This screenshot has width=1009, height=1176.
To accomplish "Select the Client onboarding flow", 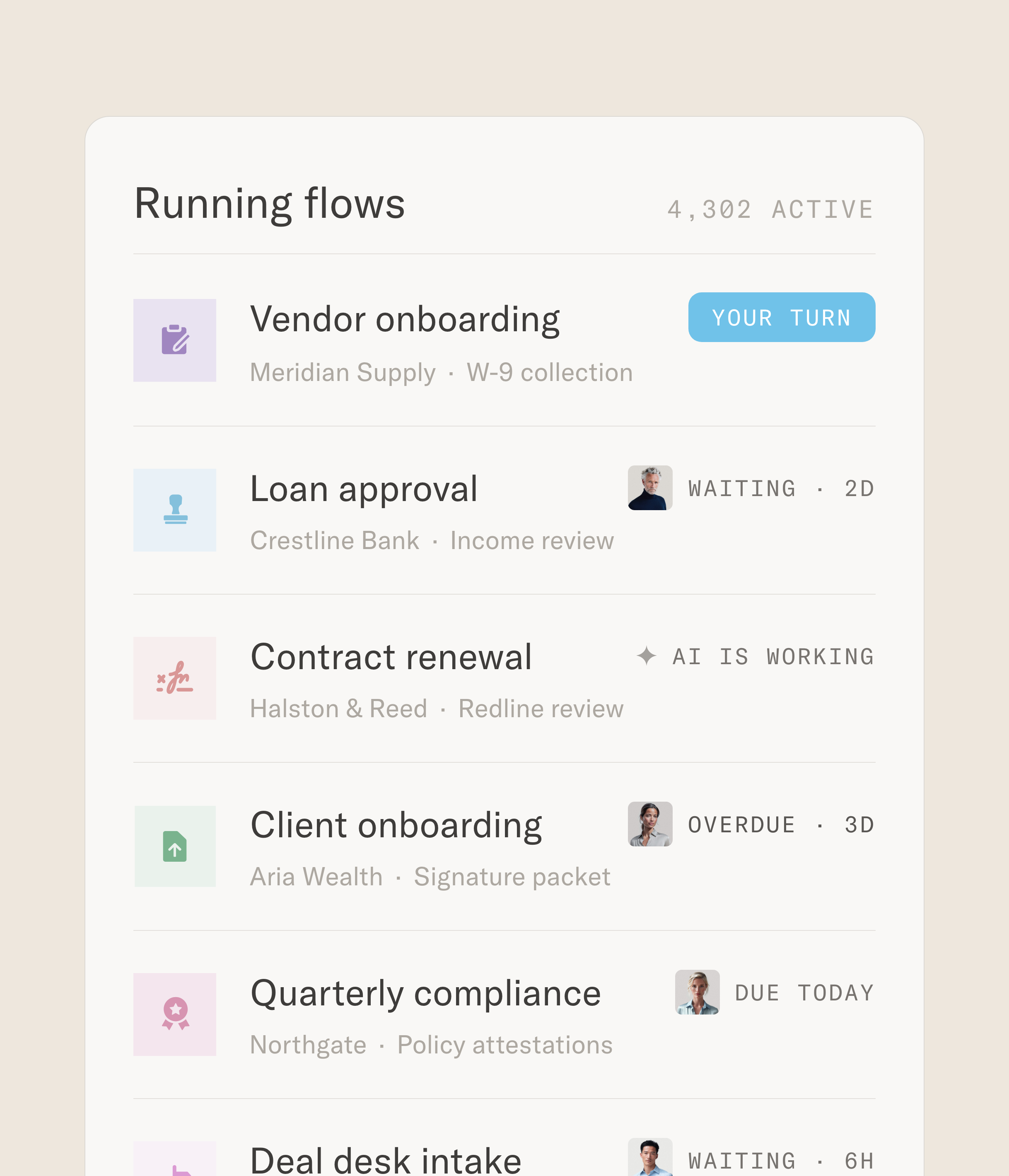I will tap(396, 825).
